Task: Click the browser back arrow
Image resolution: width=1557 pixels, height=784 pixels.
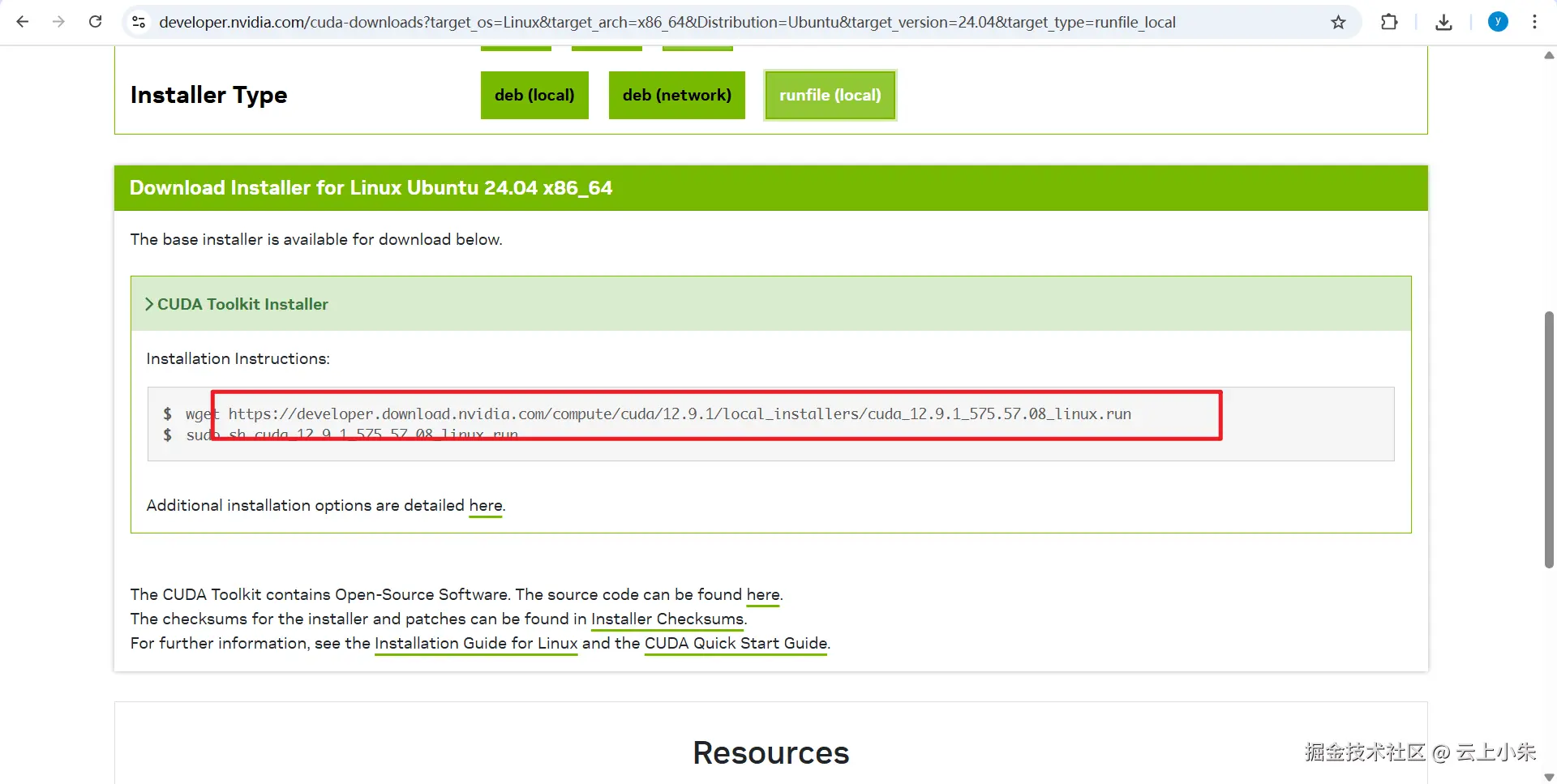Action: tap(23, 22)
